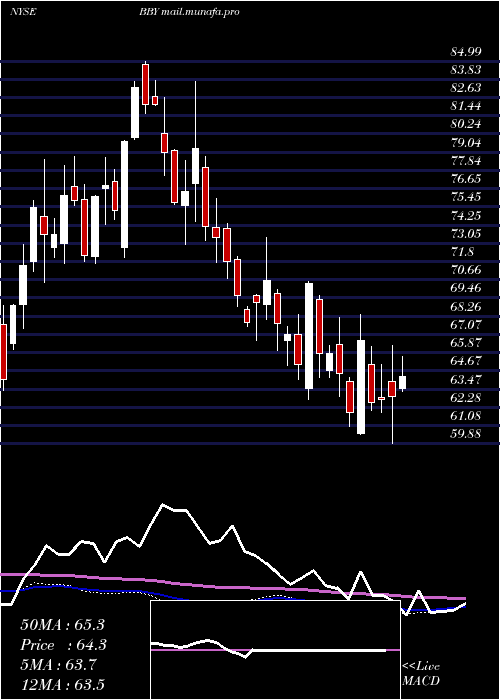
Task: Click the 67.07 price axis label
Action: pyautogui.click(x=466, y=325)
